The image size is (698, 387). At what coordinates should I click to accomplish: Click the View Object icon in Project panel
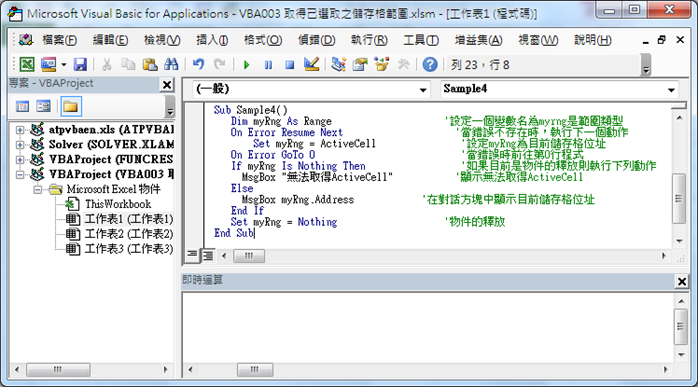(44, 106)
